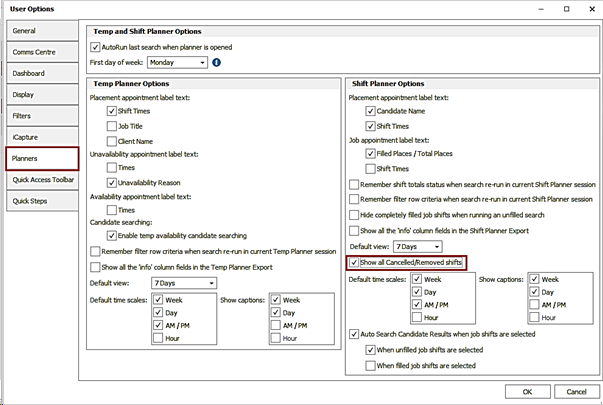Image resolution: width=603 pixels, height=405 pixels.
Task: Check the Job Title label option
Action: click(113, 127)
